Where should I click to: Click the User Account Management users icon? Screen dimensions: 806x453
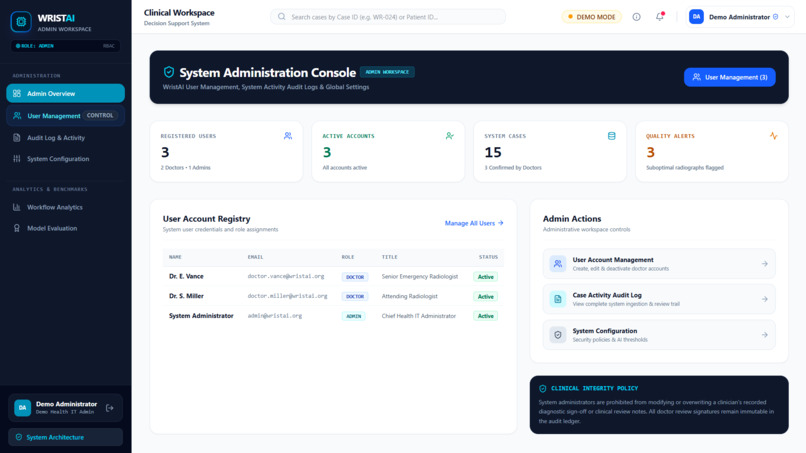tap(558, 264)
